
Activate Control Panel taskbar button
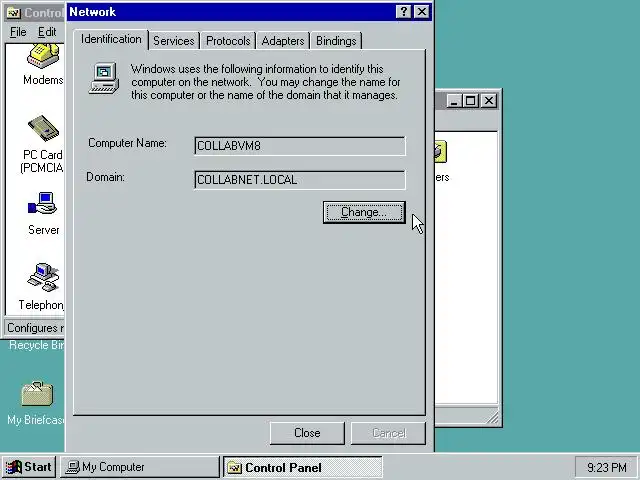pyautogui.click(x=302, y=467)
